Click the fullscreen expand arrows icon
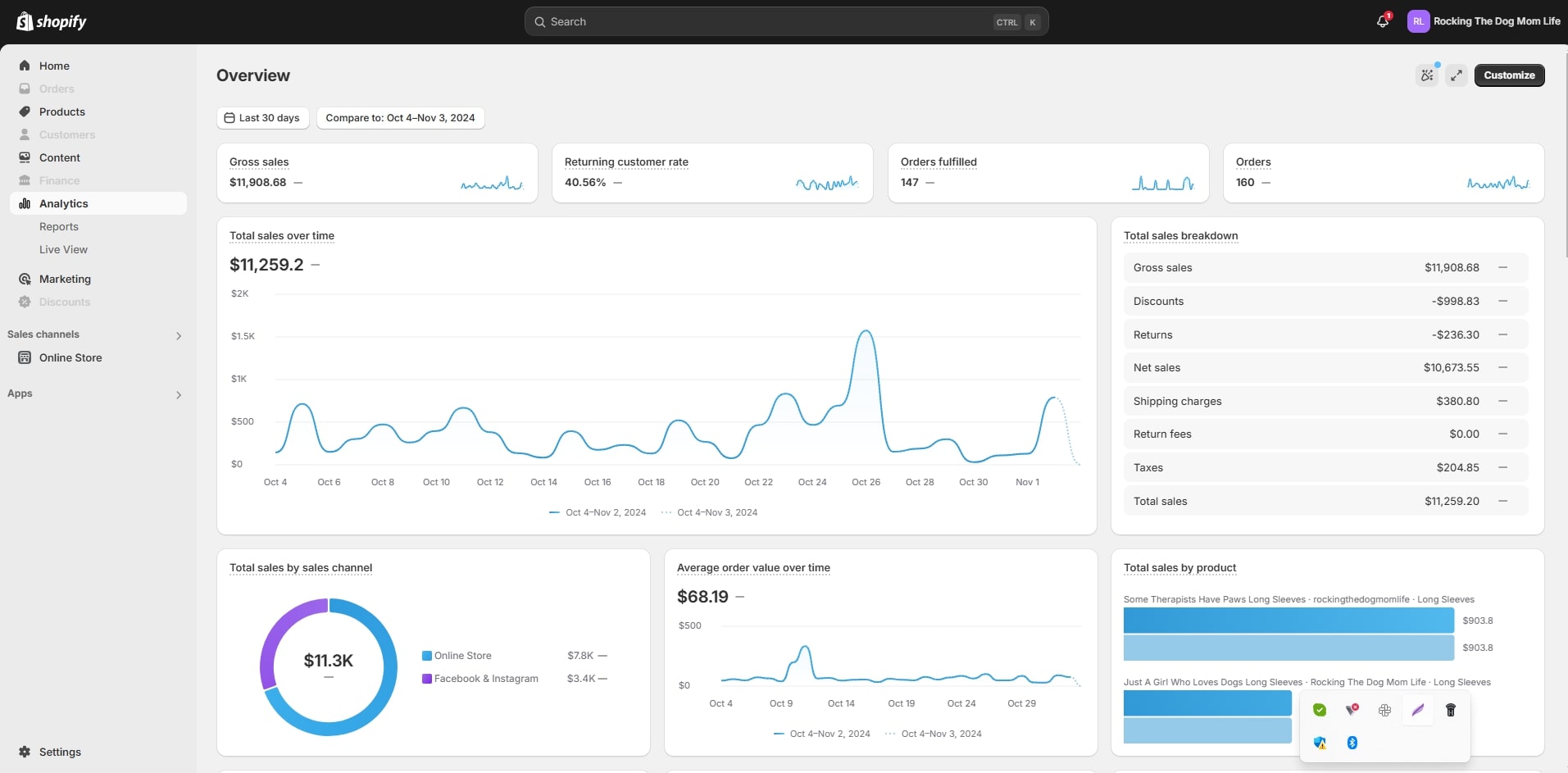This screenshot has height=773, width=1568. 1457,75
